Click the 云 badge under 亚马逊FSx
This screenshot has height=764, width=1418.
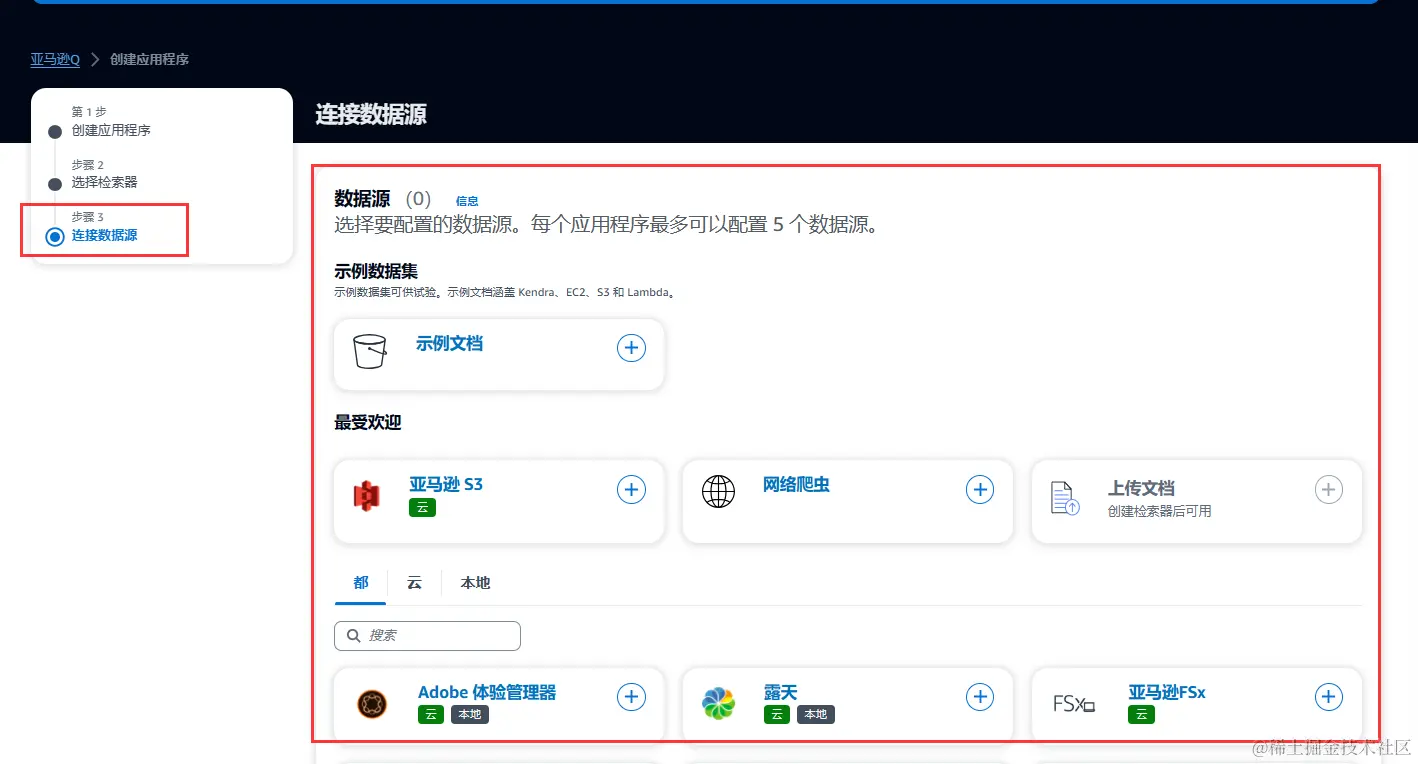[1141, 715]
